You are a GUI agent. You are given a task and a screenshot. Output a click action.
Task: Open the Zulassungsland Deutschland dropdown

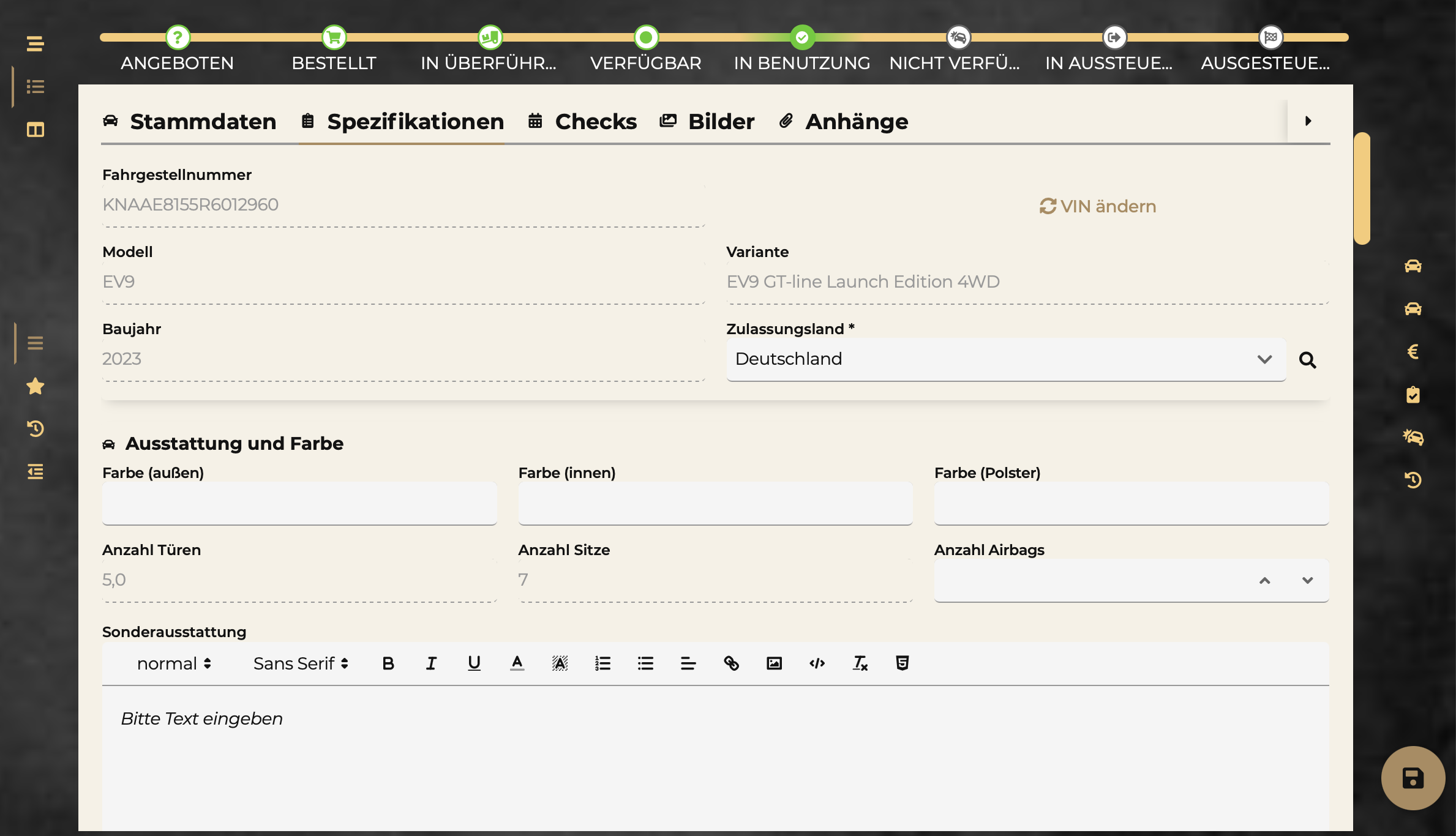(x=1006, y=359)
